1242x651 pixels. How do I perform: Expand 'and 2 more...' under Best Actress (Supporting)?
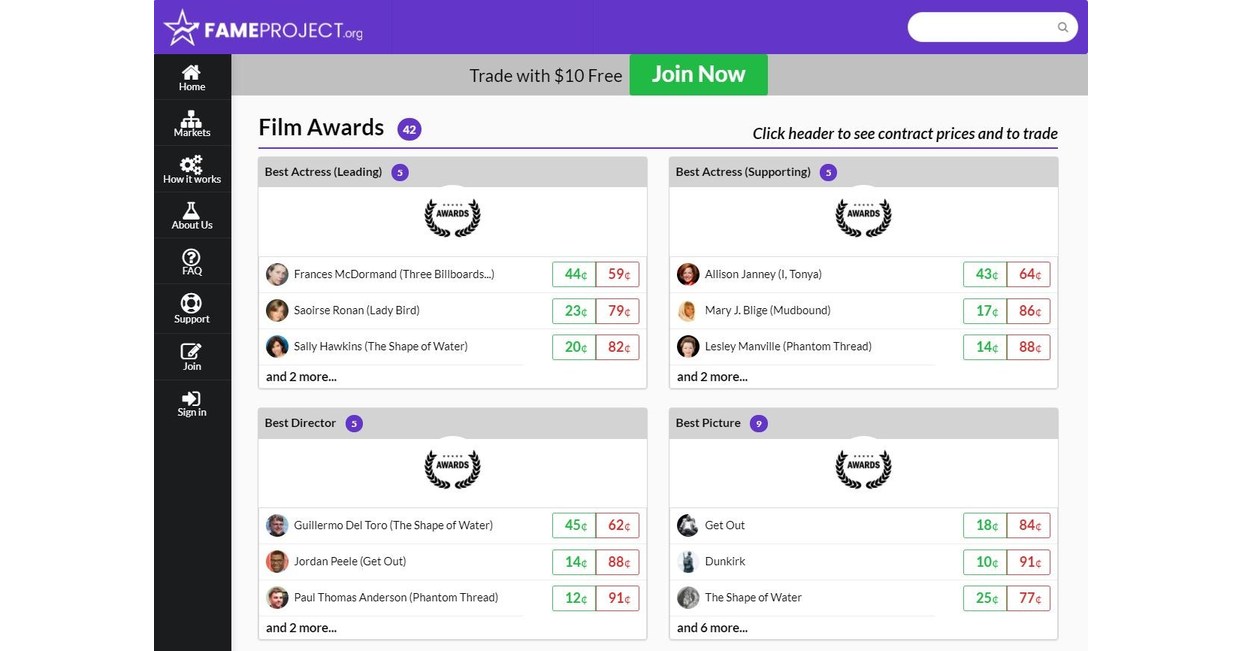click(712, 377)
